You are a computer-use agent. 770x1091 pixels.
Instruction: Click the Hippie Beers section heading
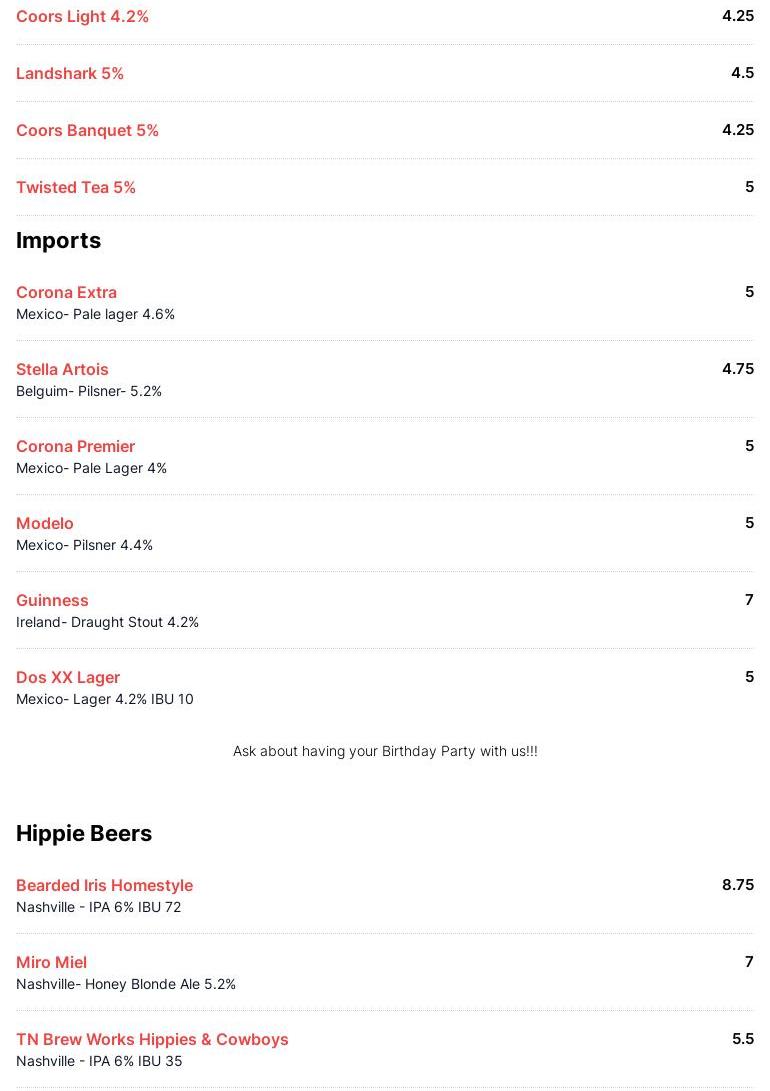click(84, 834)
